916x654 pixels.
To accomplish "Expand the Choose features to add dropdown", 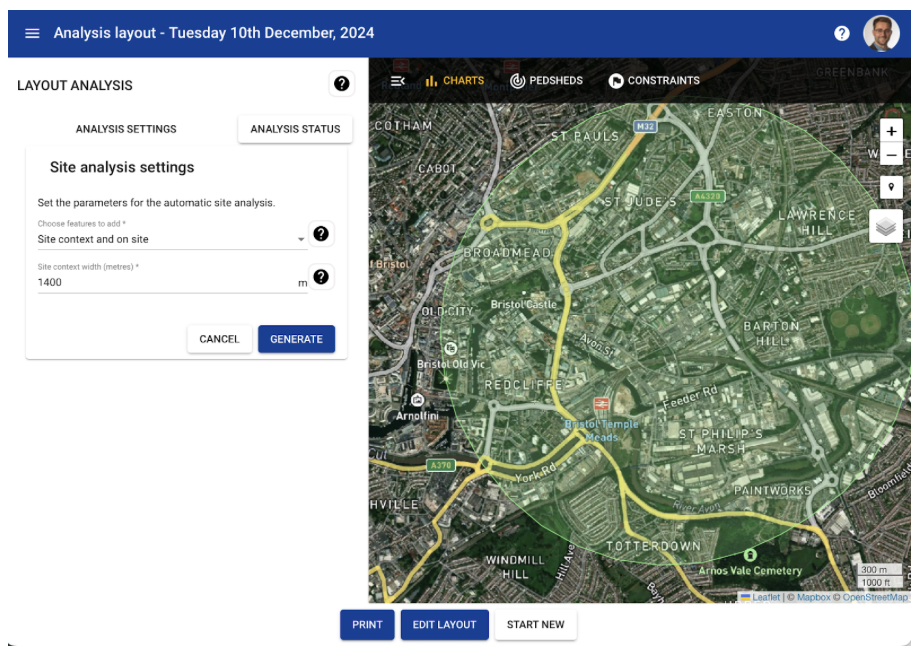I will pyautogui.click(x=172, y=239).
